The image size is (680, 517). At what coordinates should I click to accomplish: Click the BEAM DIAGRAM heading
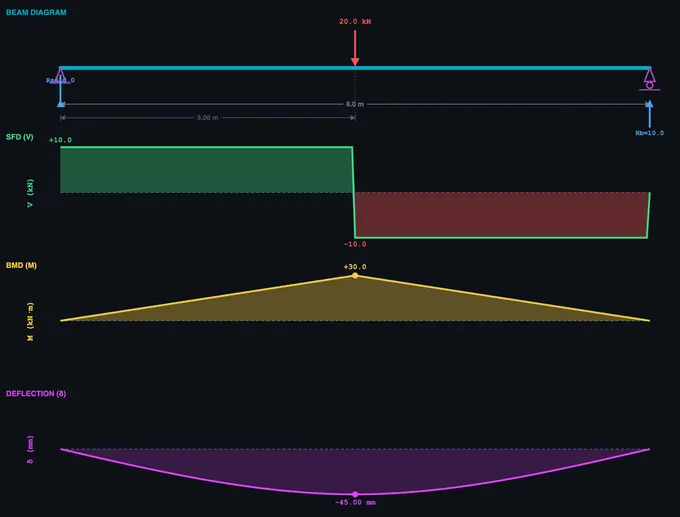(x=36, y=13)
